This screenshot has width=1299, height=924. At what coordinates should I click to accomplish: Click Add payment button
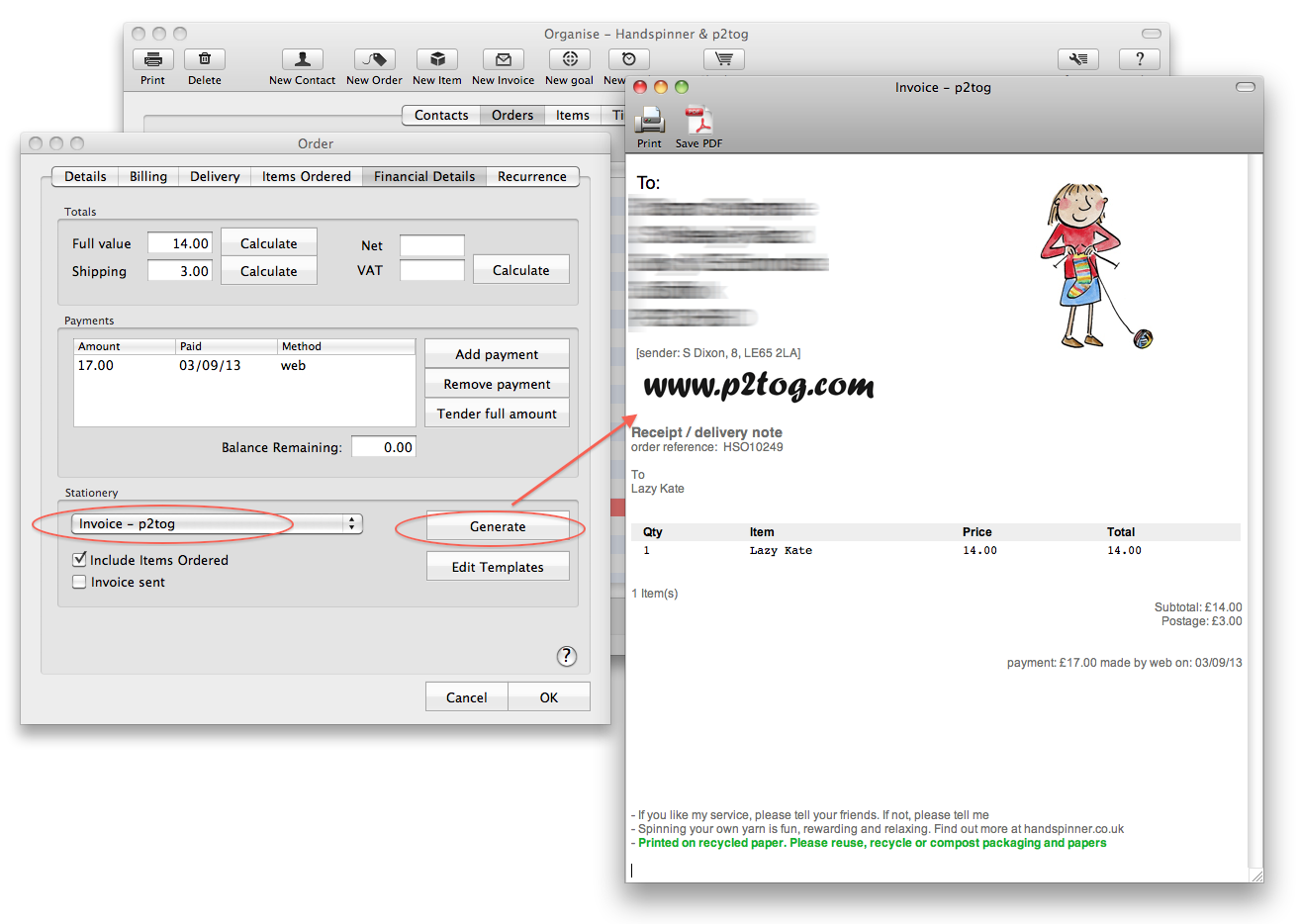click(497, 353)
